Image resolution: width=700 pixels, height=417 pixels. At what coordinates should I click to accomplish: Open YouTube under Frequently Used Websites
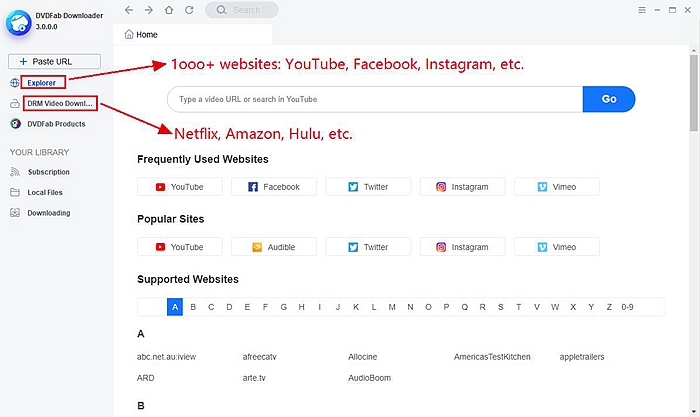[x=180, y=187]
